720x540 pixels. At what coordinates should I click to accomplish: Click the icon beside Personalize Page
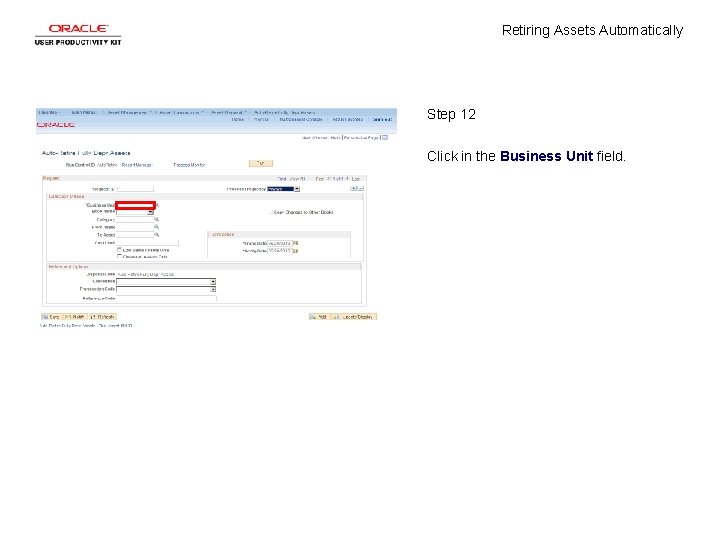point(385,137)
